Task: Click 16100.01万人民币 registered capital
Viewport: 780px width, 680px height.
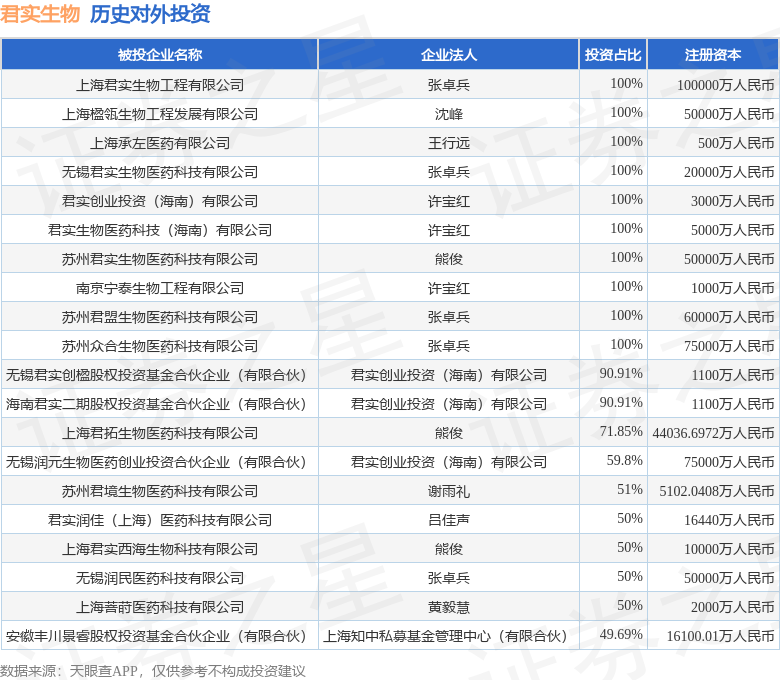Action: pos(720,636)
